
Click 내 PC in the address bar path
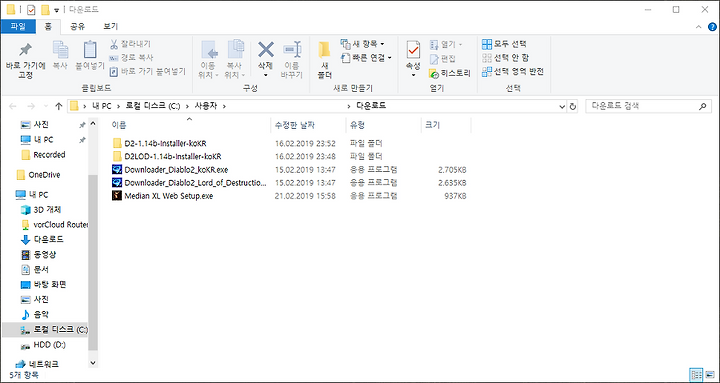pos(101,106)
